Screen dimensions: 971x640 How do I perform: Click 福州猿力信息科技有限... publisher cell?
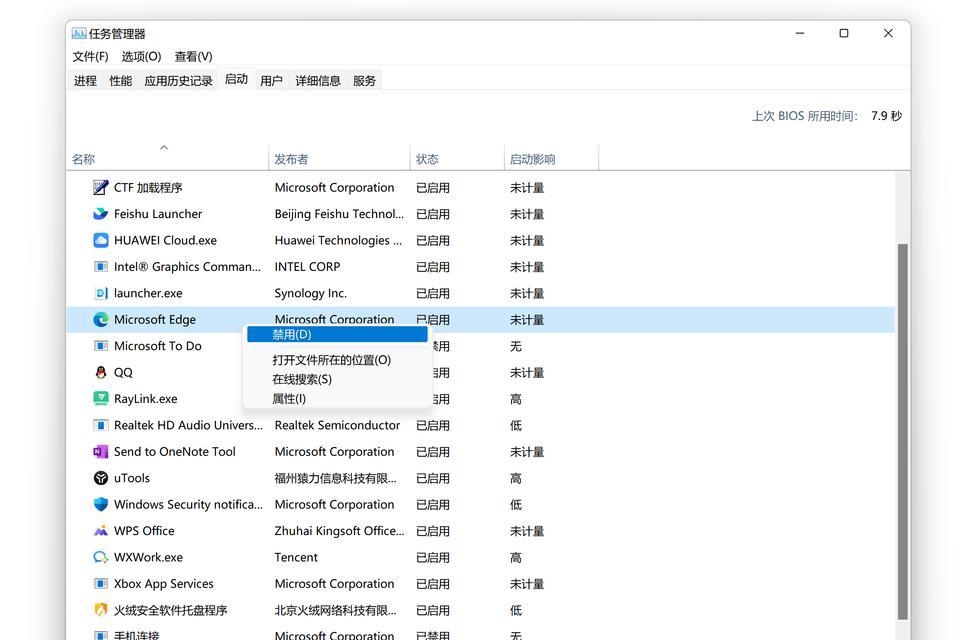335,478
